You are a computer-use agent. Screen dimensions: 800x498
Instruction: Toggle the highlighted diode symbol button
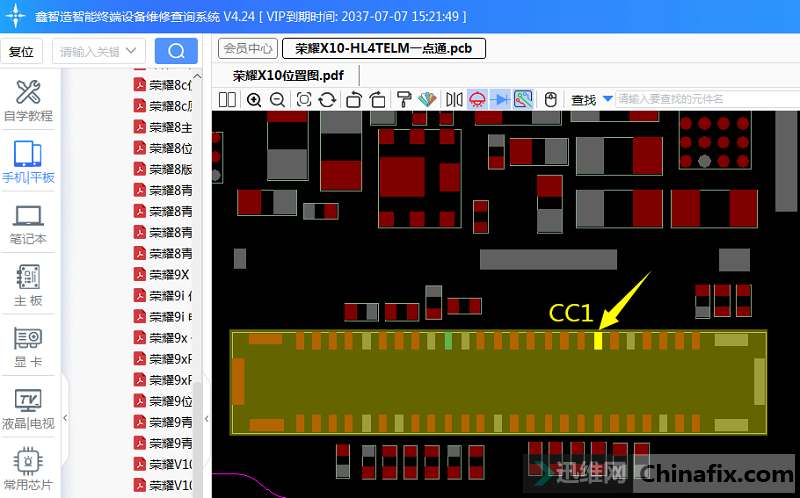500,99
